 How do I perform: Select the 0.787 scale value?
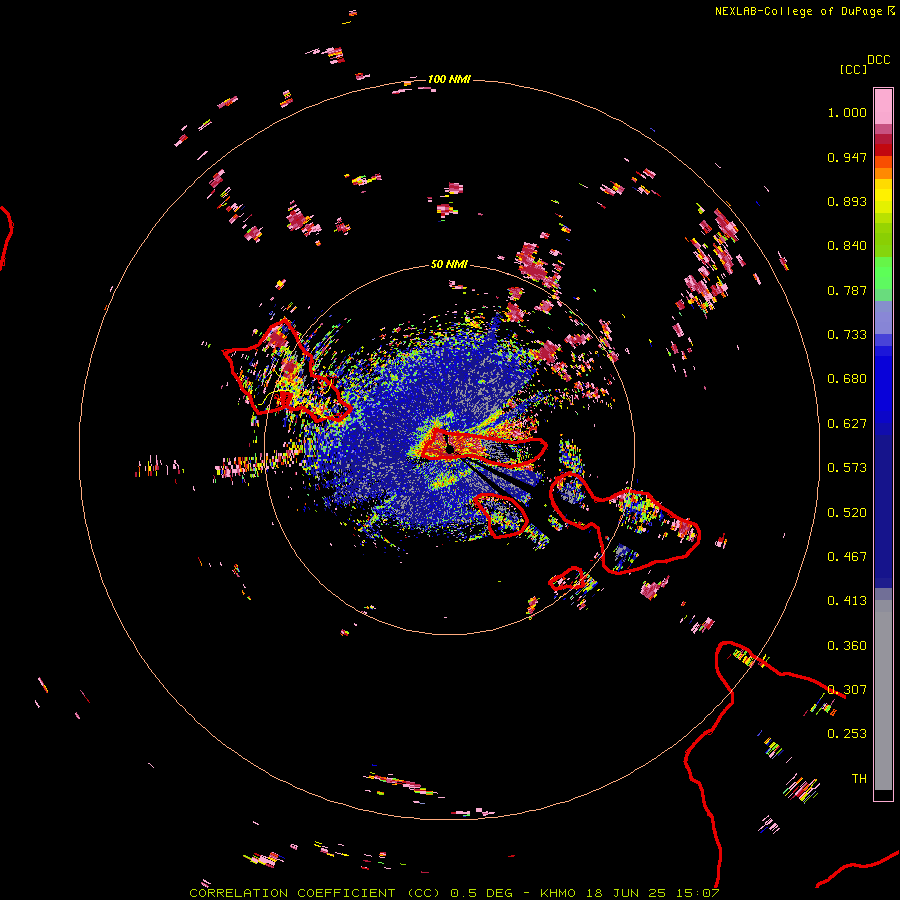(847, 290)
